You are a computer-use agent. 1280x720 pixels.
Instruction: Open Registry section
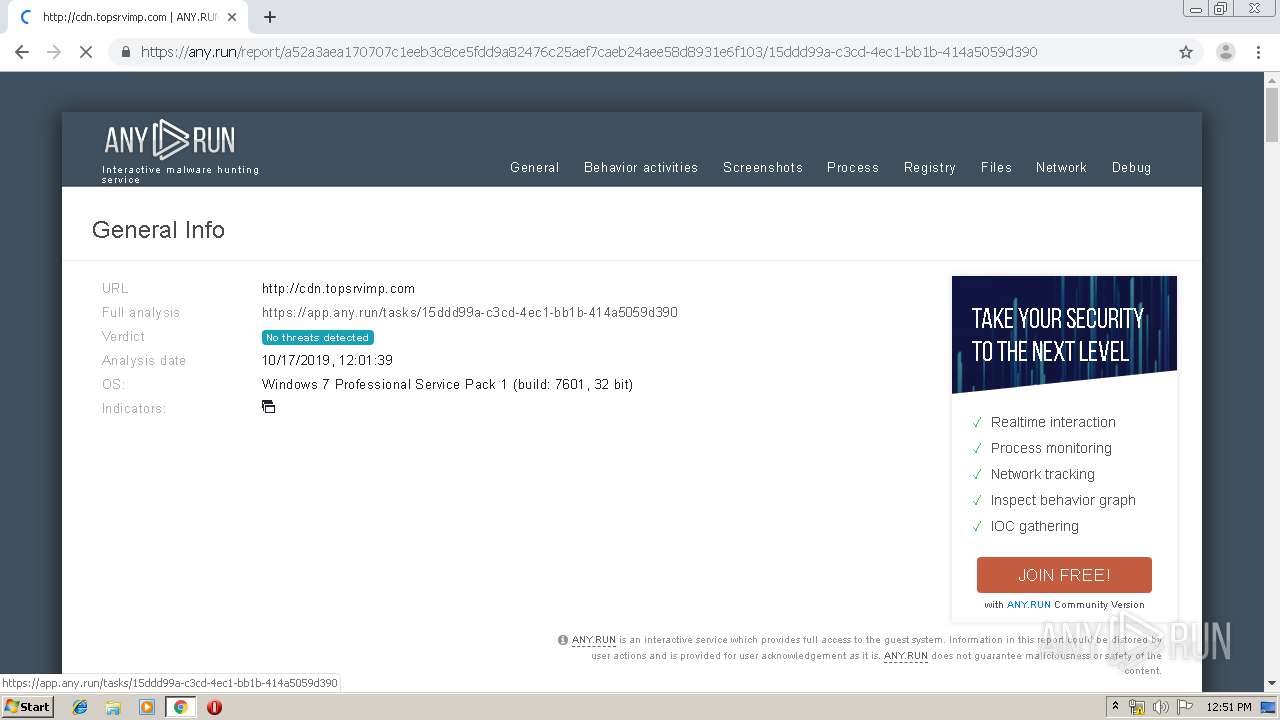click(930, 168)
